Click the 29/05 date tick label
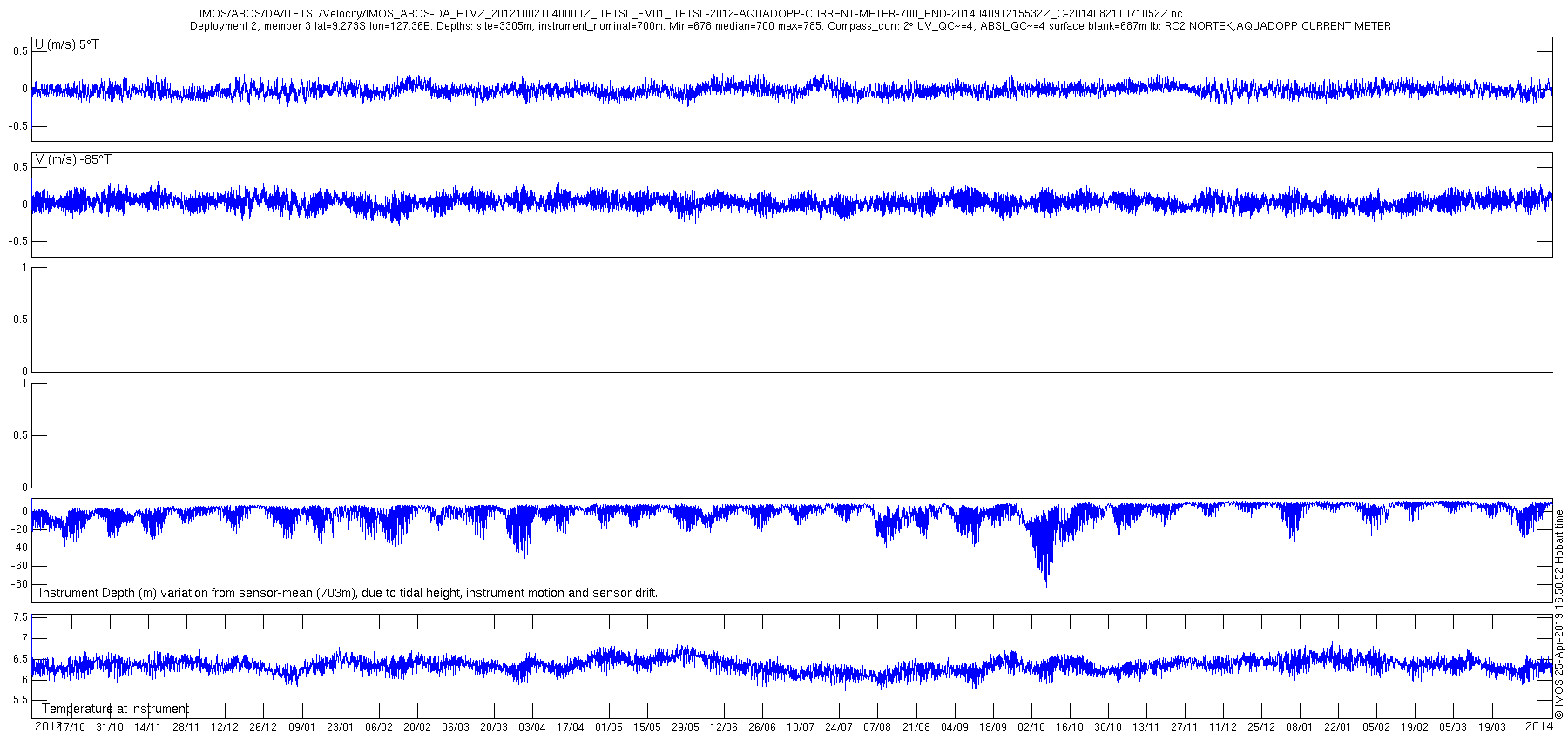 (x=685, y=728)
